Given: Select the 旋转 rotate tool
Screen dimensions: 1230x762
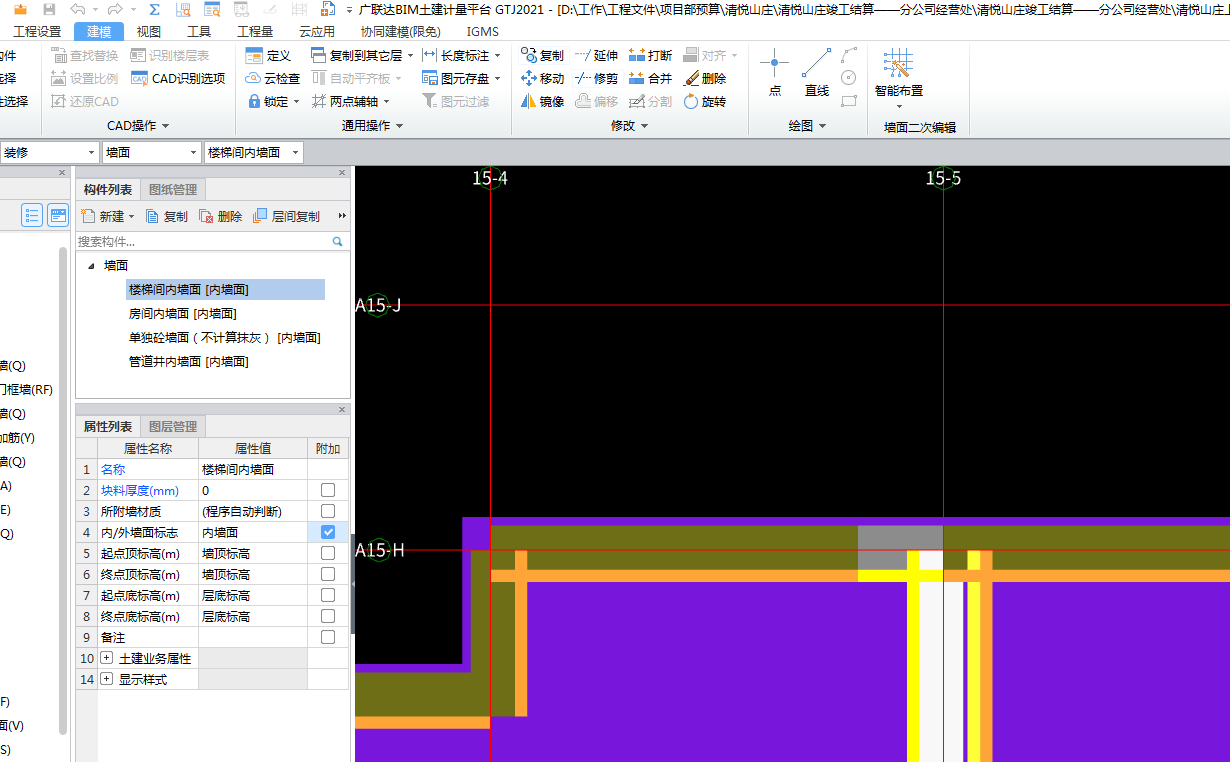Looking at the screenshot, I should 704,101.
